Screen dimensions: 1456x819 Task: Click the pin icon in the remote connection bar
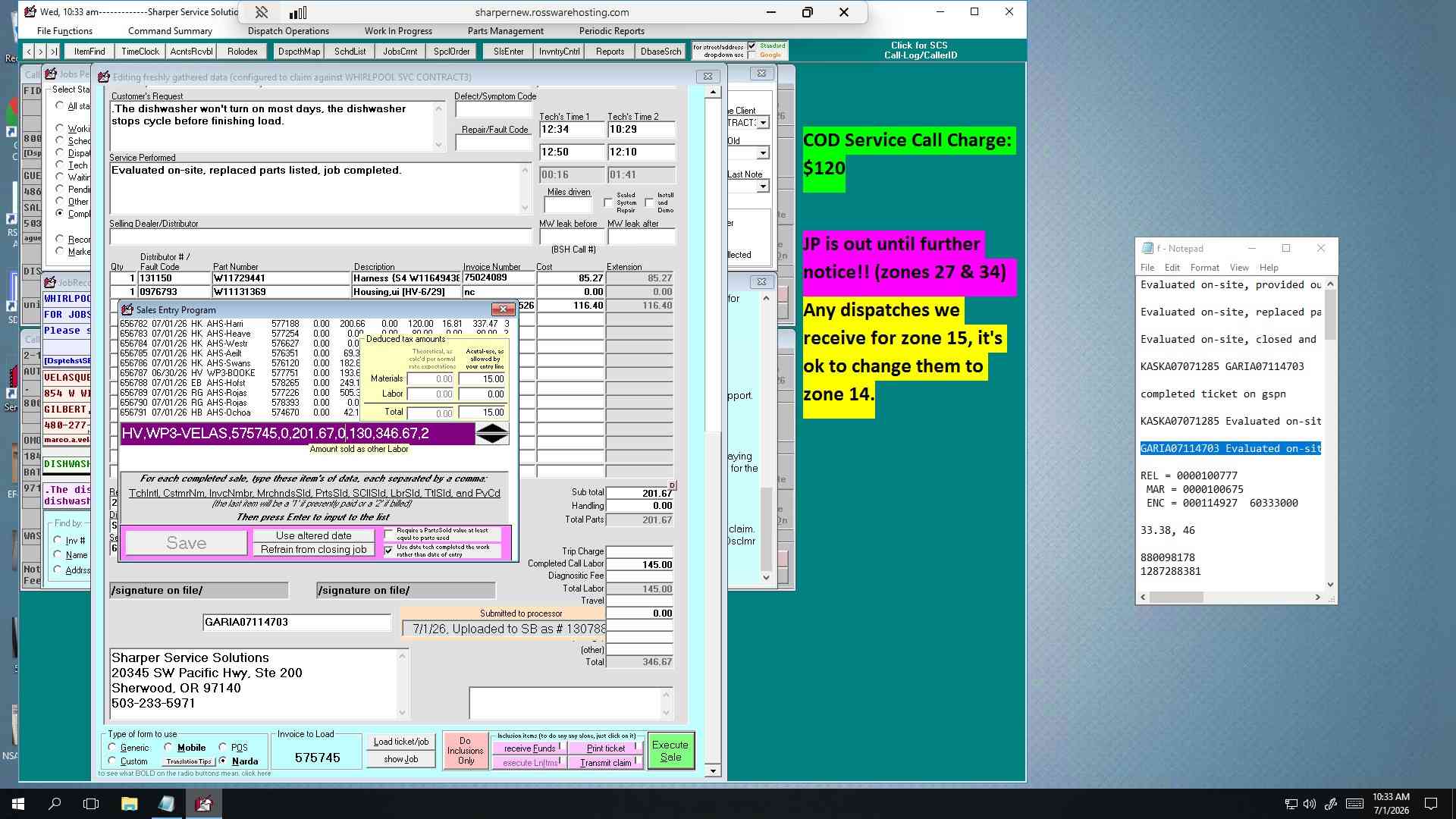pos(261,12)
